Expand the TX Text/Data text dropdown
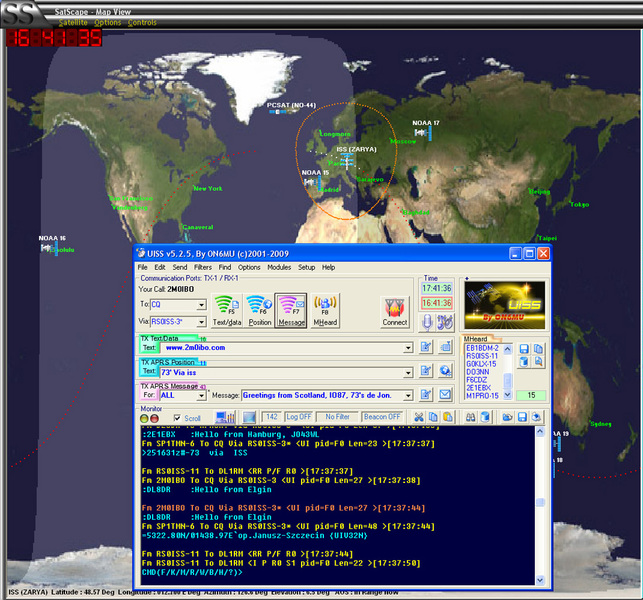 (408, 348)
